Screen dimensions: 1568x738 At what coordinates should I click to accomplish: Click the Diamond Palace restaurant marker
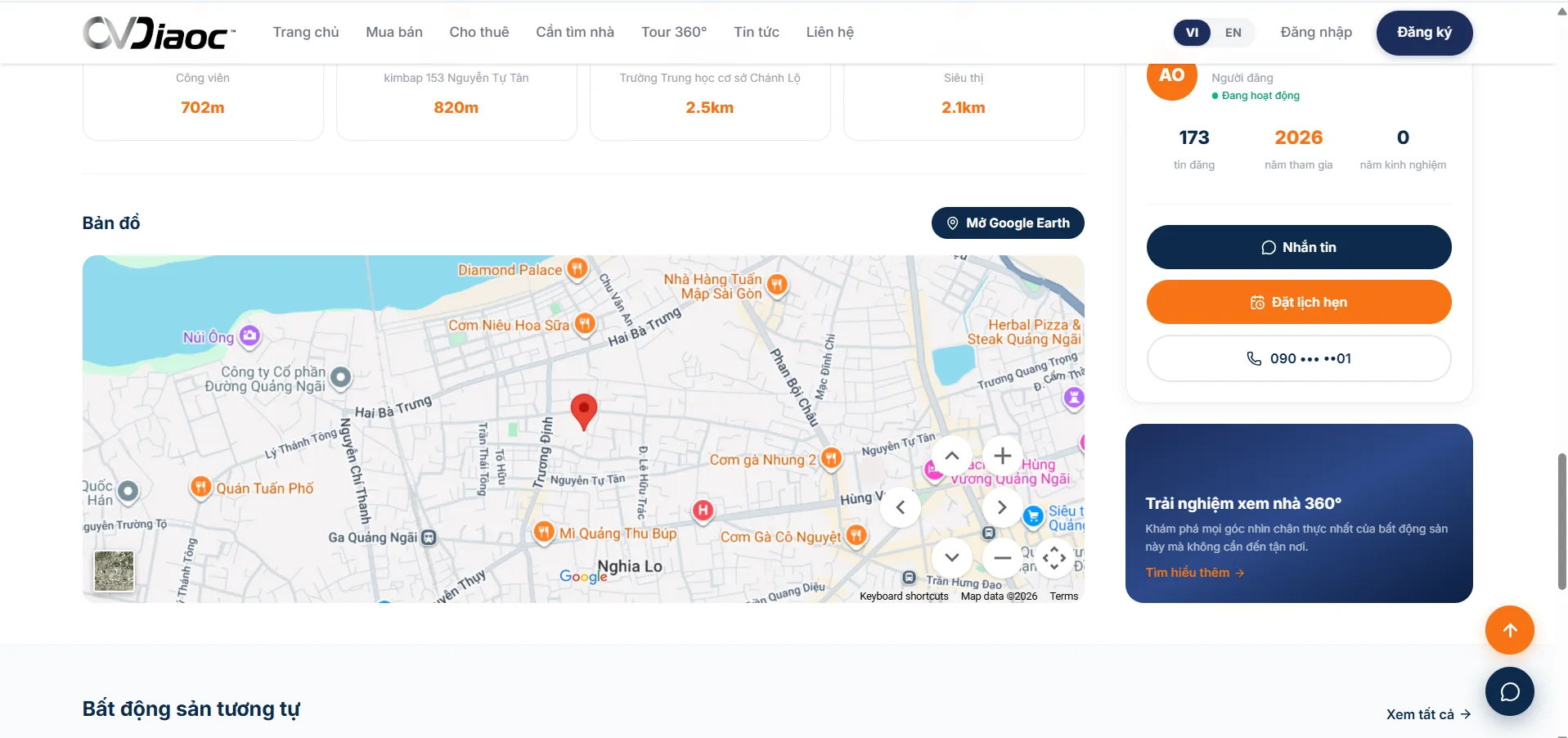577,268
